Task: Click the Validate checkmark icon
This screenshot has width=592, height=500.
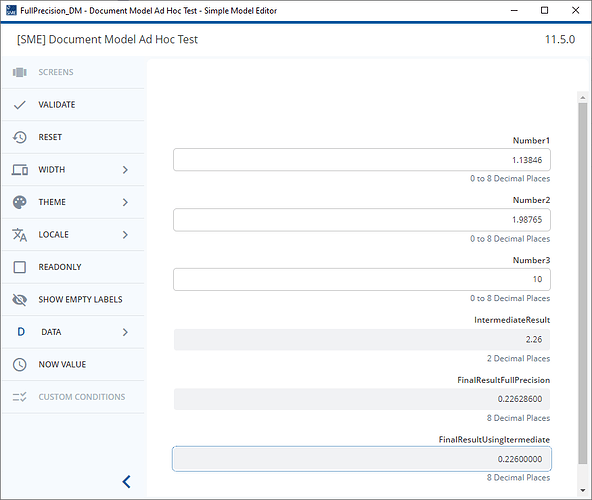Action: point(20,105)
